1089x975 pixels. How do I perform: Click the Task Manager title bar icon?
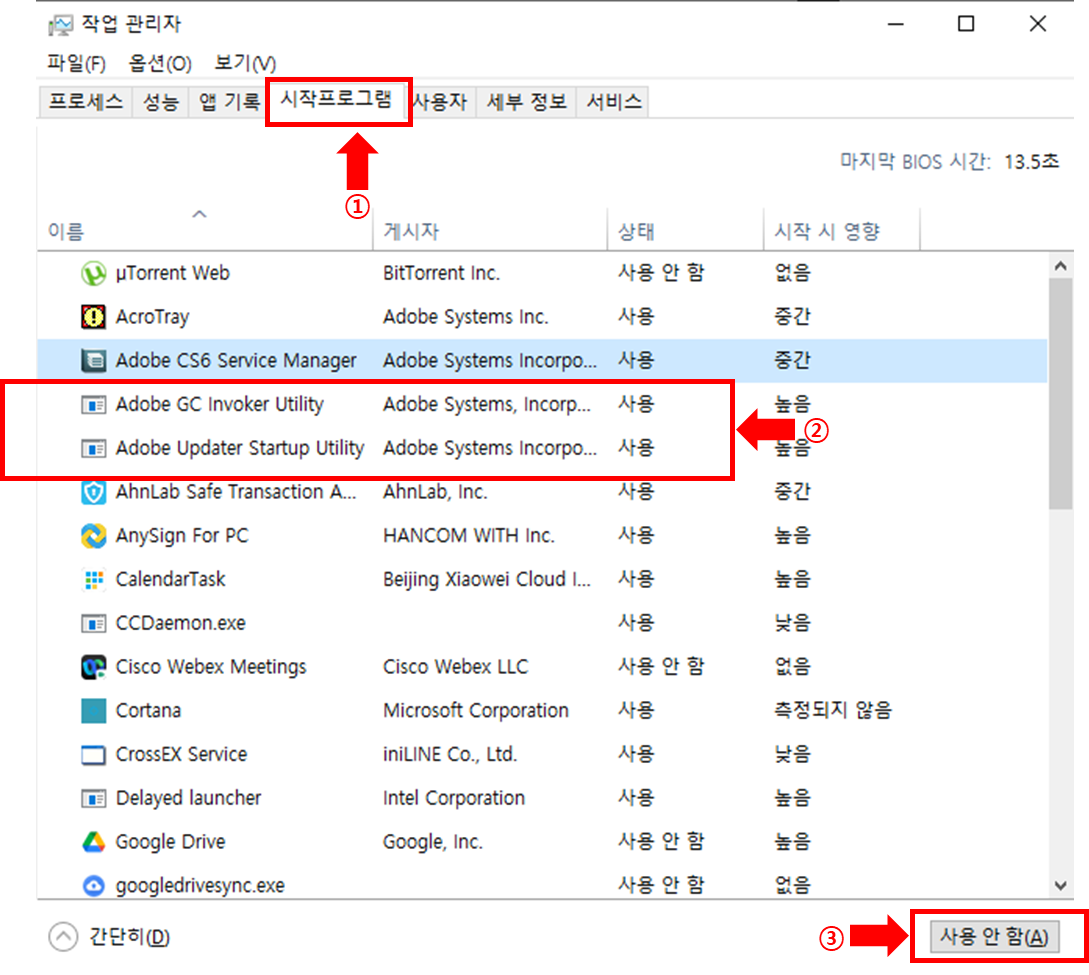tap(60, 26)
